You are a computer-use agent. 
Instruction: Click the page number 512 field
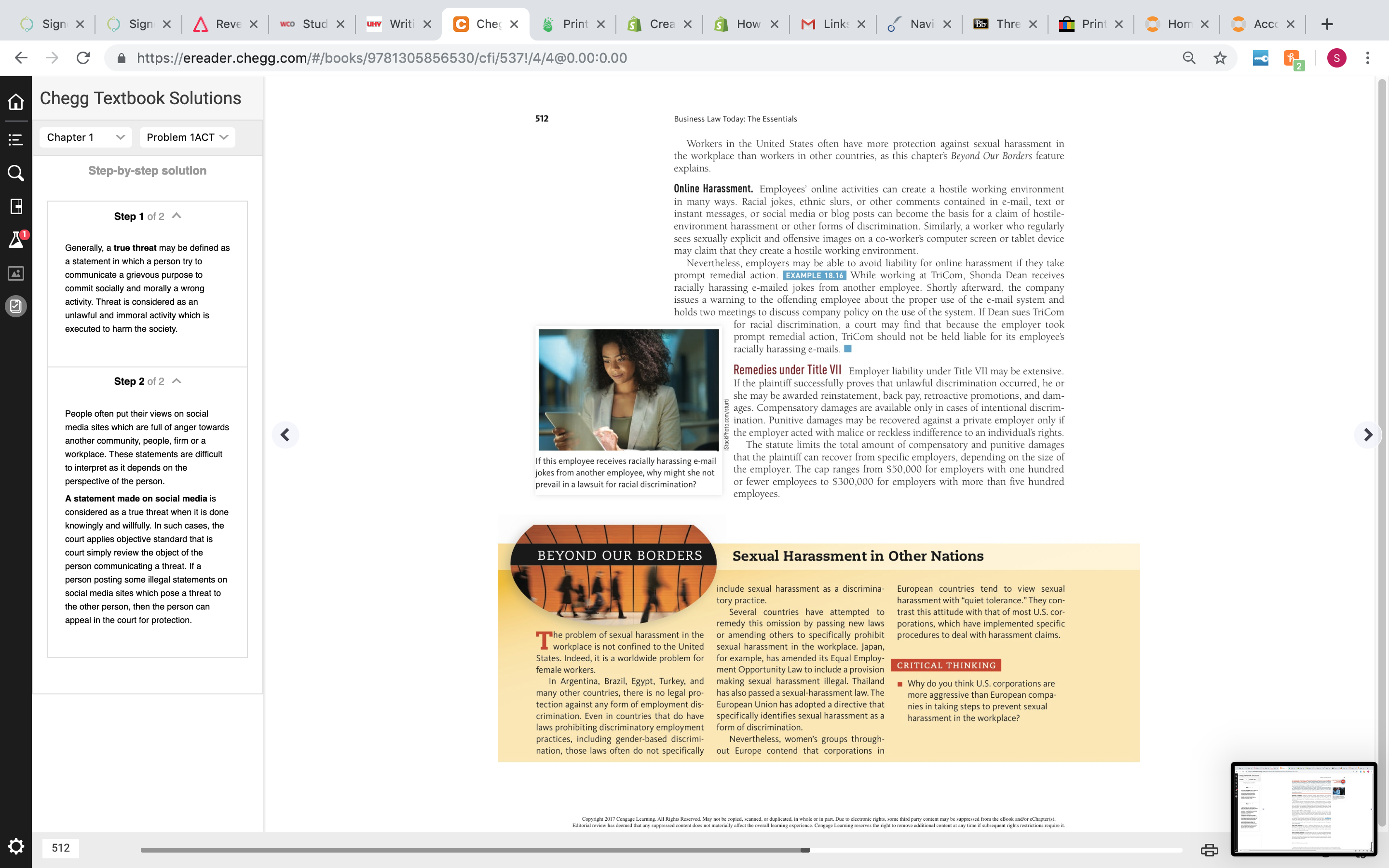[x=60, y=848]
